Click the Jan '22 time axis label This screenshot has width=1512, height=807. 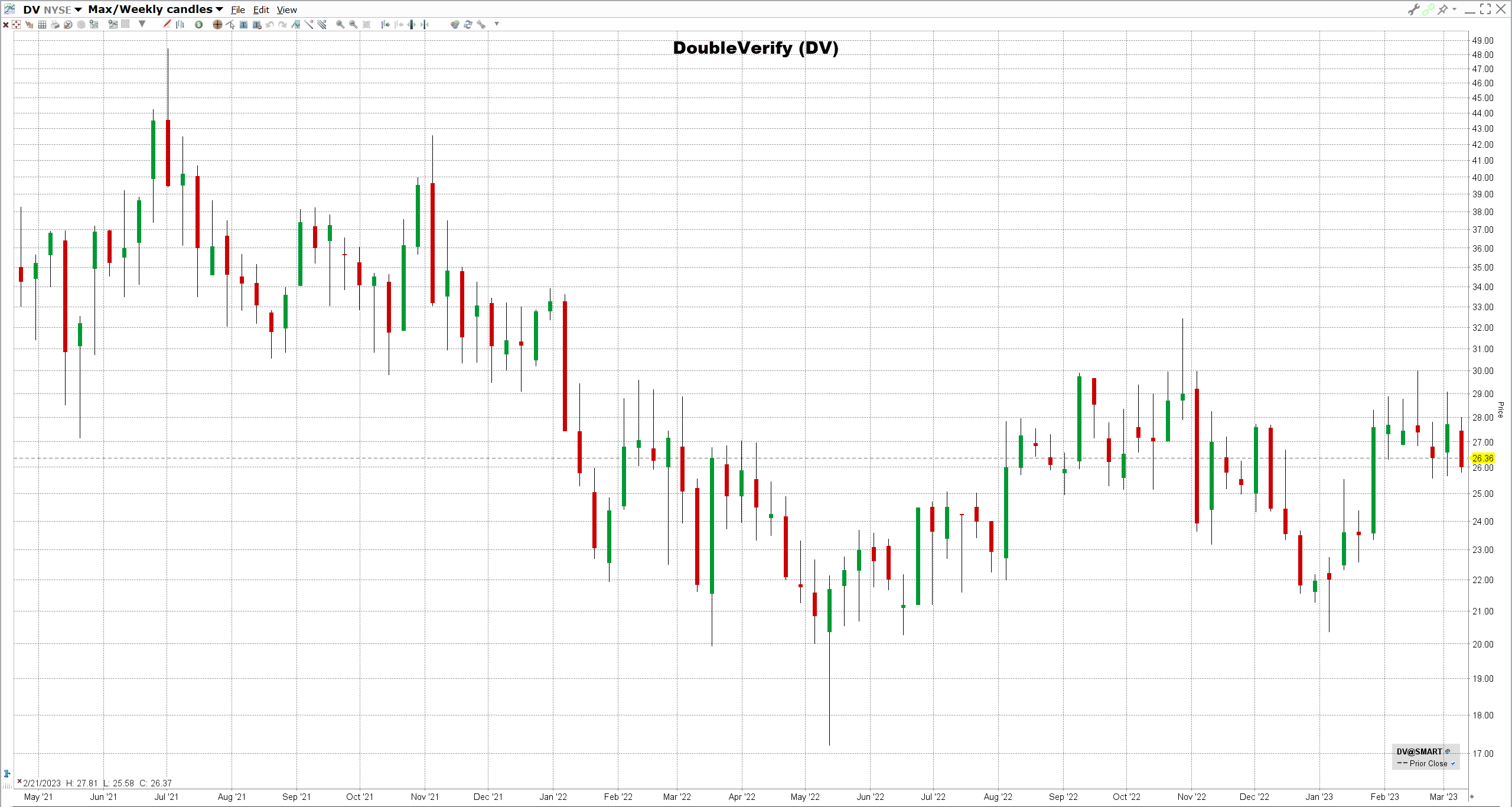click(x=553, y=797)
